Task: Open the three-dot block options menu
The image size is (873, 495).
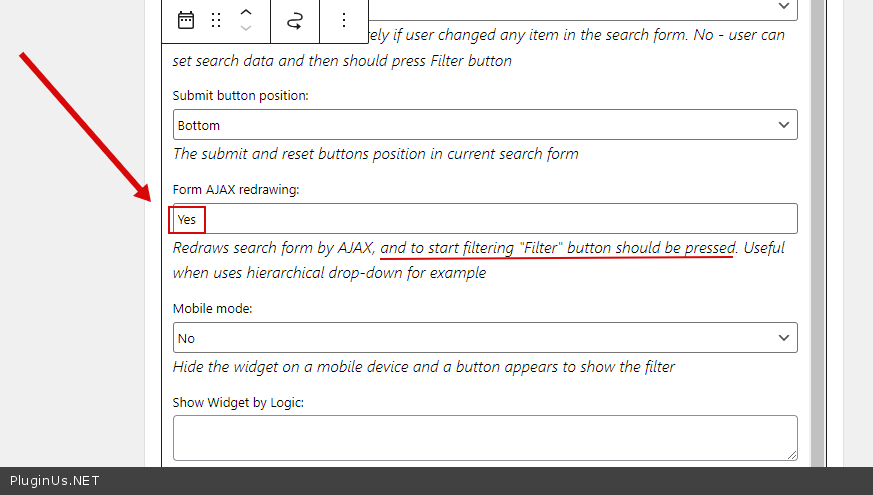Action: [x=344, y=20]
